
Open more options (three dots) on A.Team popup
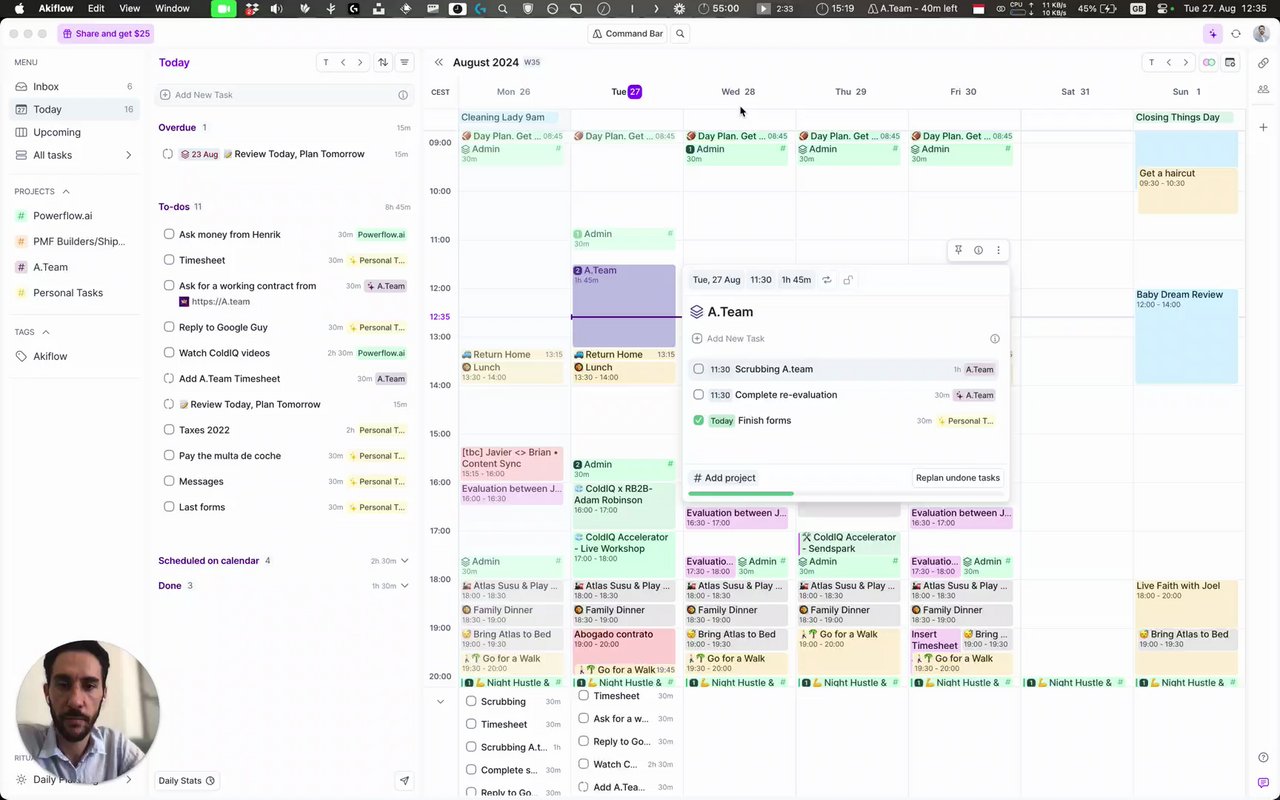coord(998,250)
